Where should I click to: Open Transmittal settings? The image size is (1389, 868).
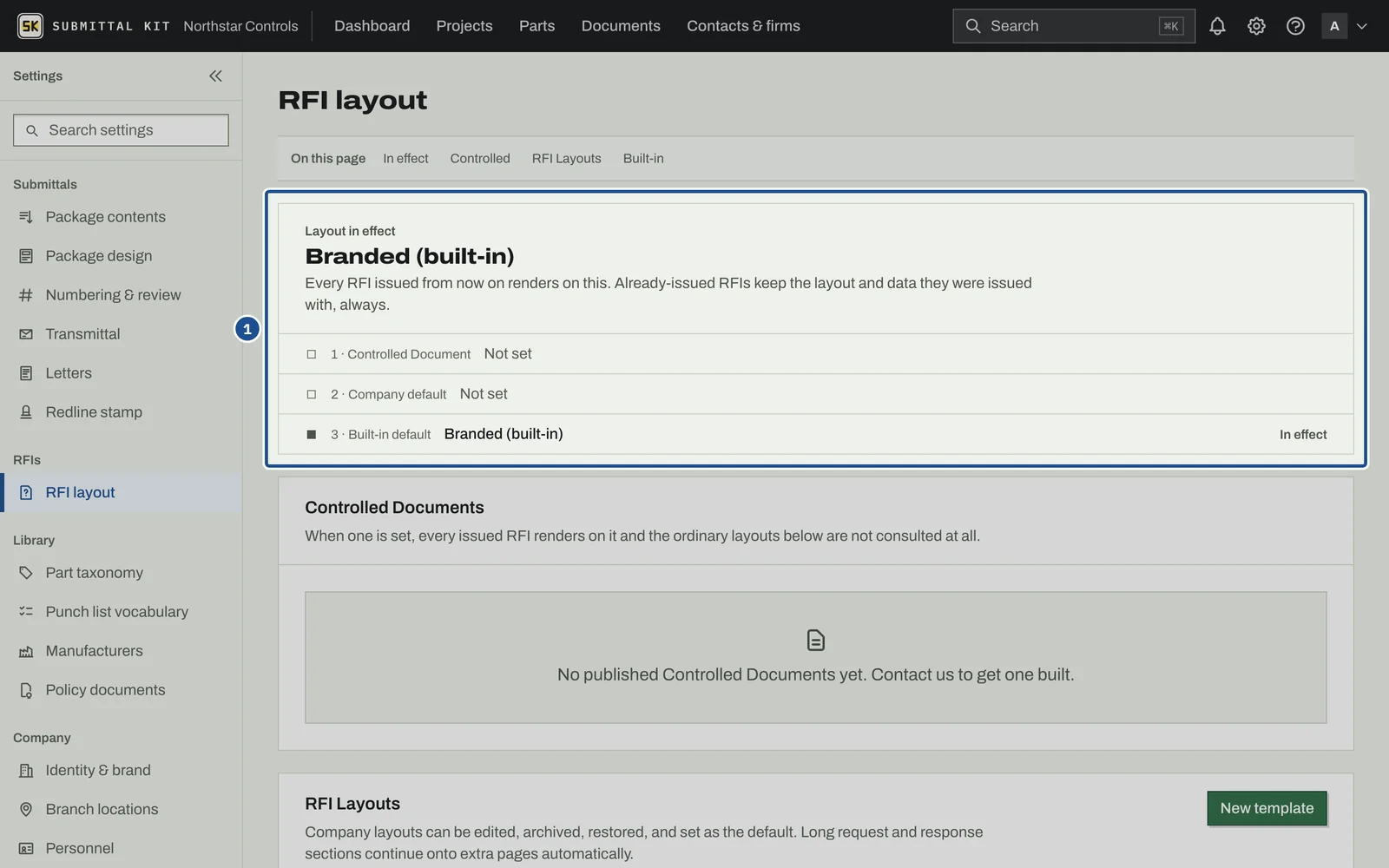[121, 334]
